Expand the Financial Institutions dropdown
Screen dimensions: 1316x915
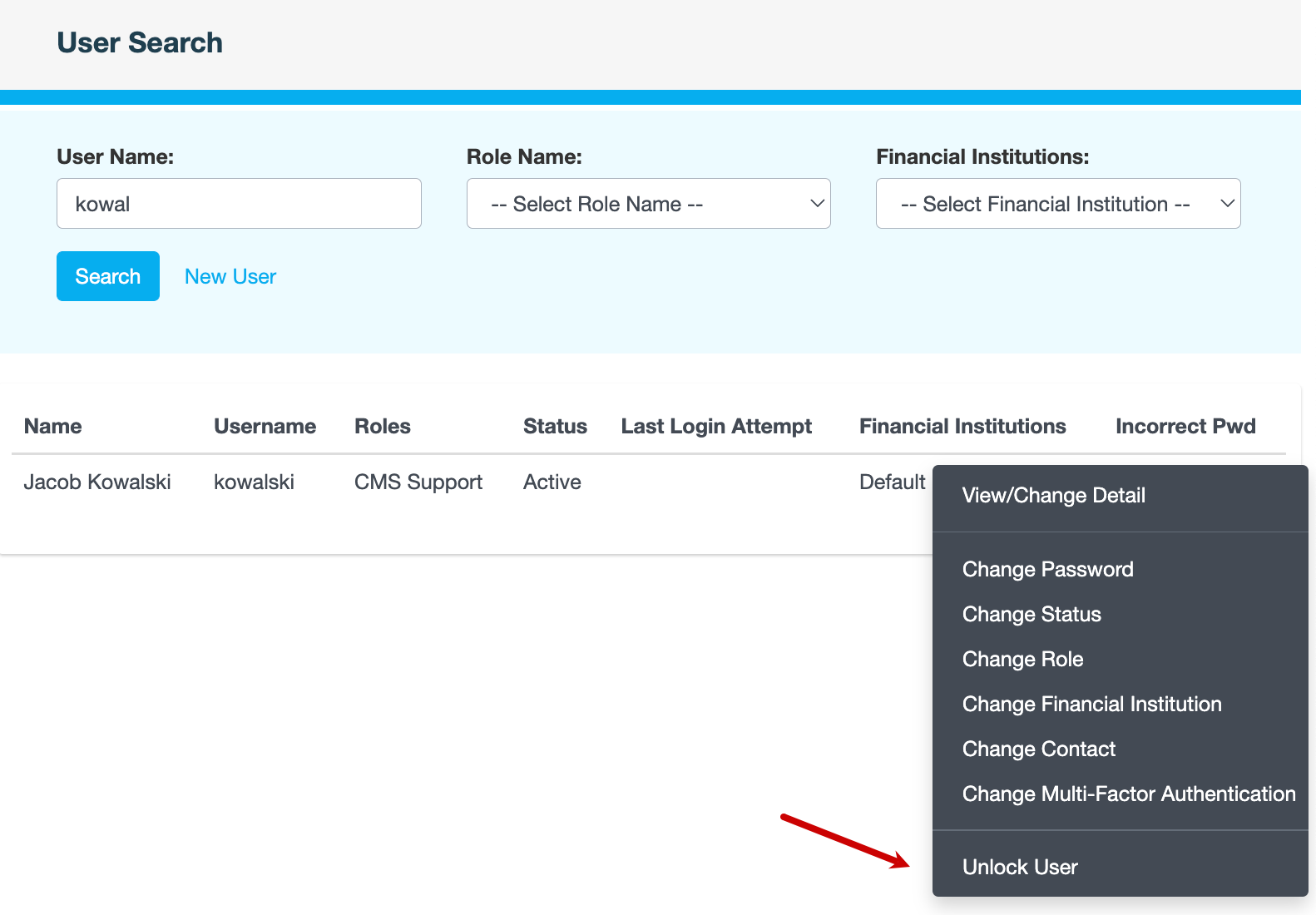tap(1057, 204)
